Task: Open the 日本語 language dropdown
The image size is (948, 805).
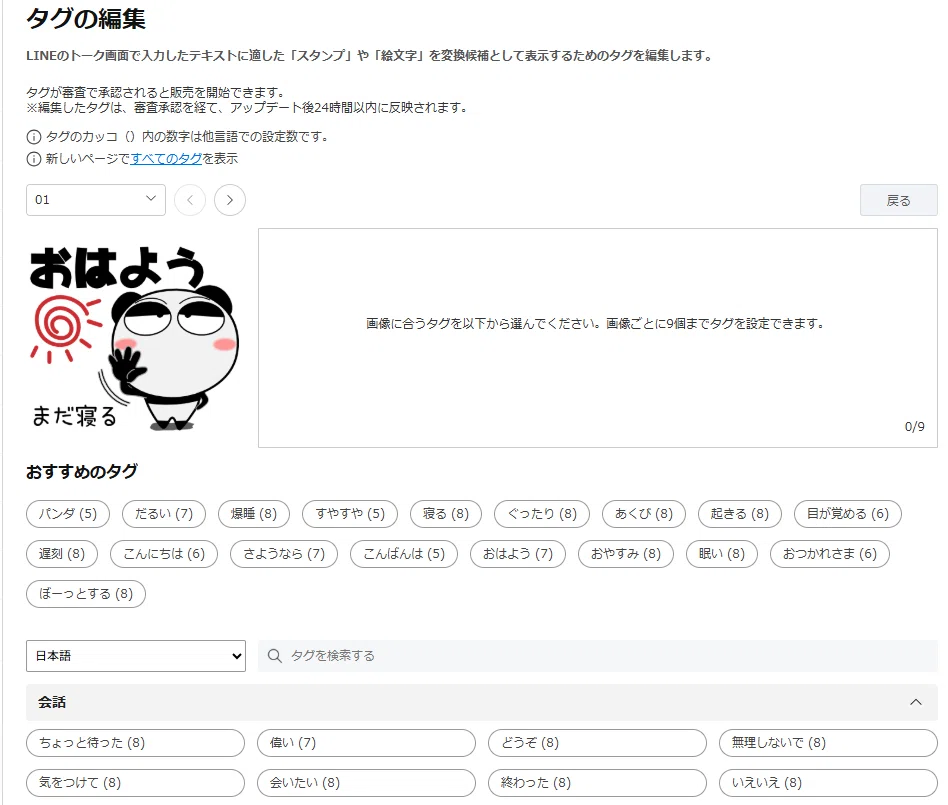Action: [x=136, y=656]
